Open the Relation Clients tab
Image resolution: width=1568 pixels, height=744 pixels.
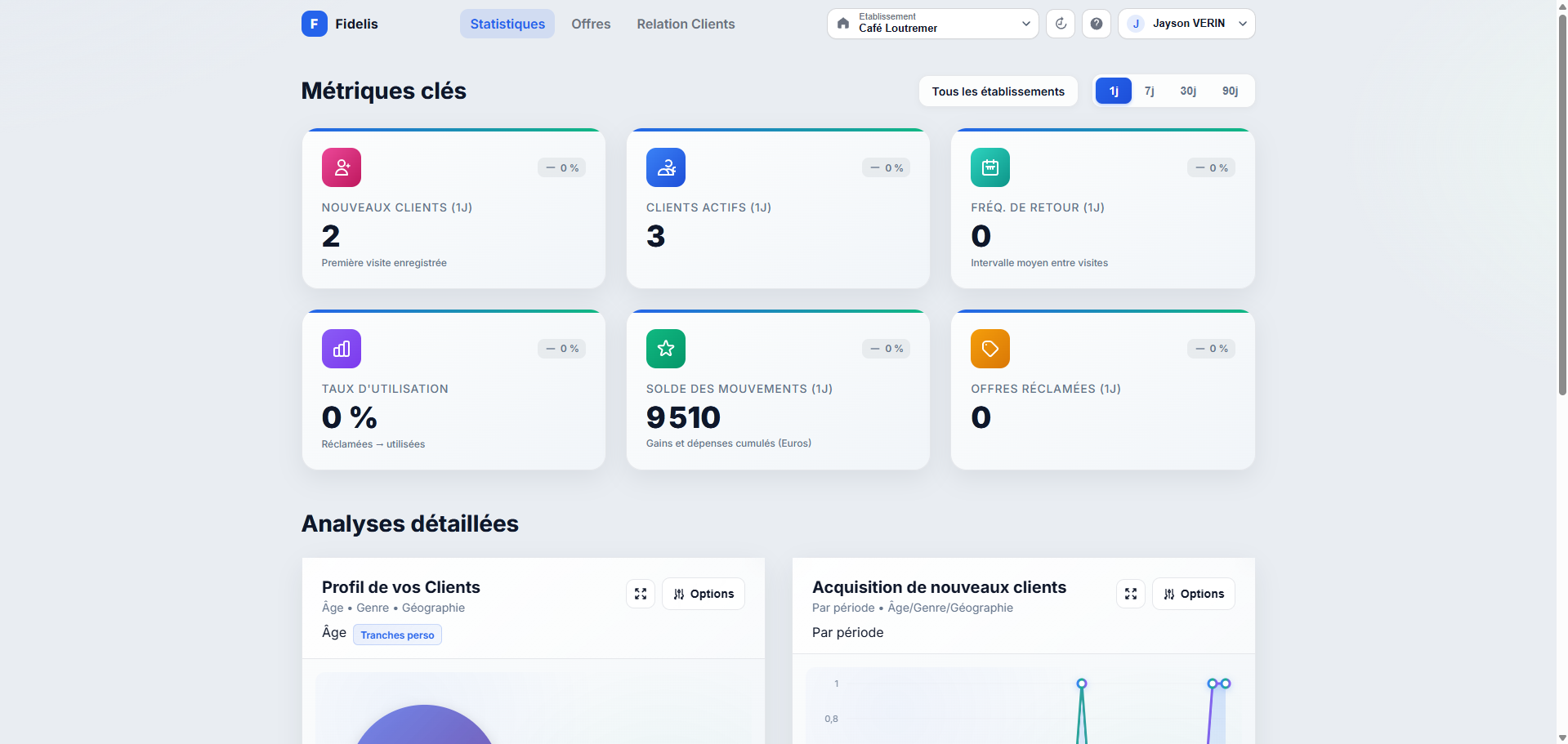click(686, 24)
